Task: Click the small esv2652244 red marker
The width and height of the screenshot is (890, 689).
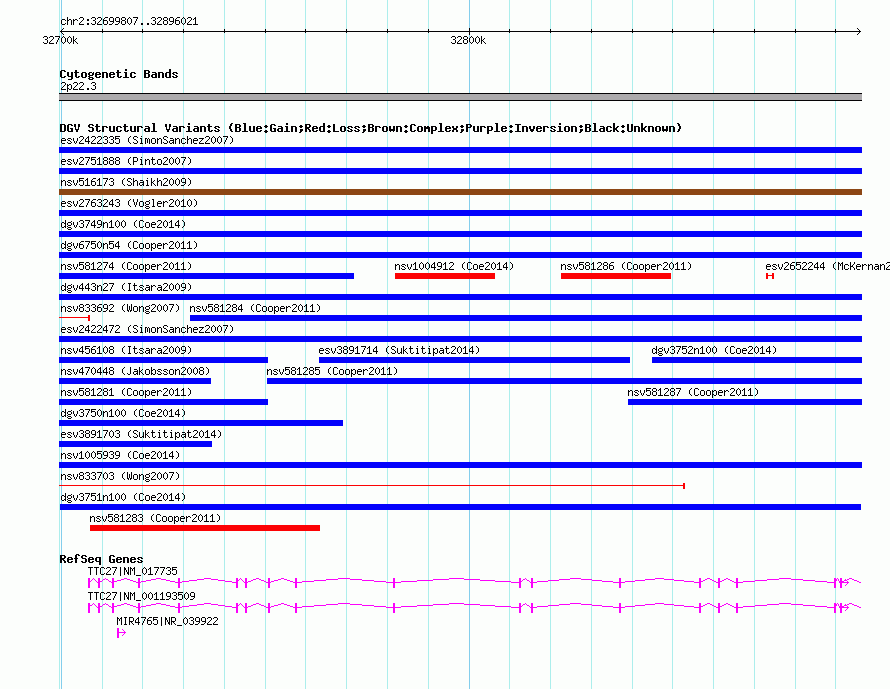Action: (x=770, y=276)
